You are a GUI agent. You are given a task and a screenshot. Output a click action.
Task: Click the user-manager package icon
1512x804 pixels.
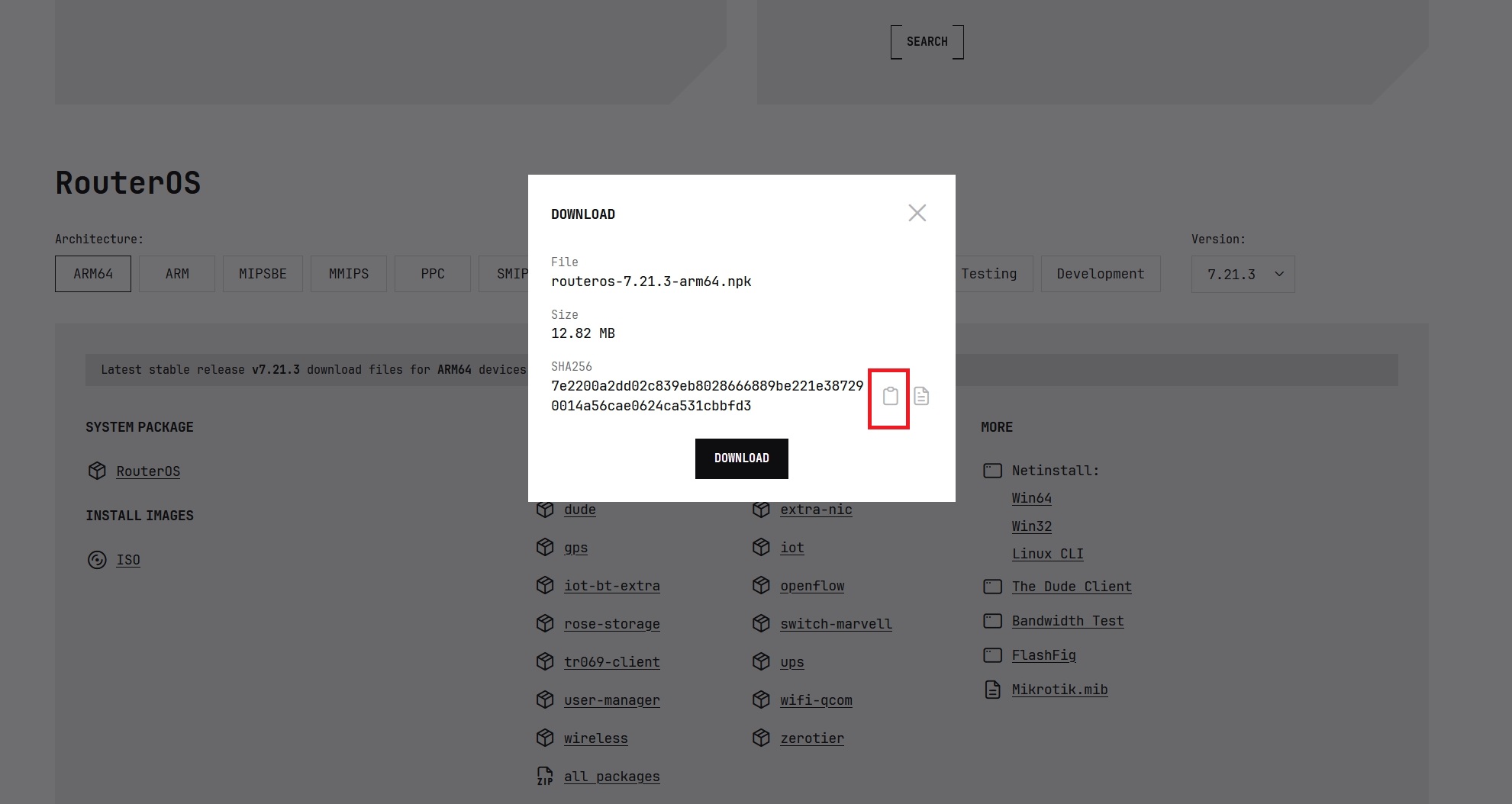point(545,699)
